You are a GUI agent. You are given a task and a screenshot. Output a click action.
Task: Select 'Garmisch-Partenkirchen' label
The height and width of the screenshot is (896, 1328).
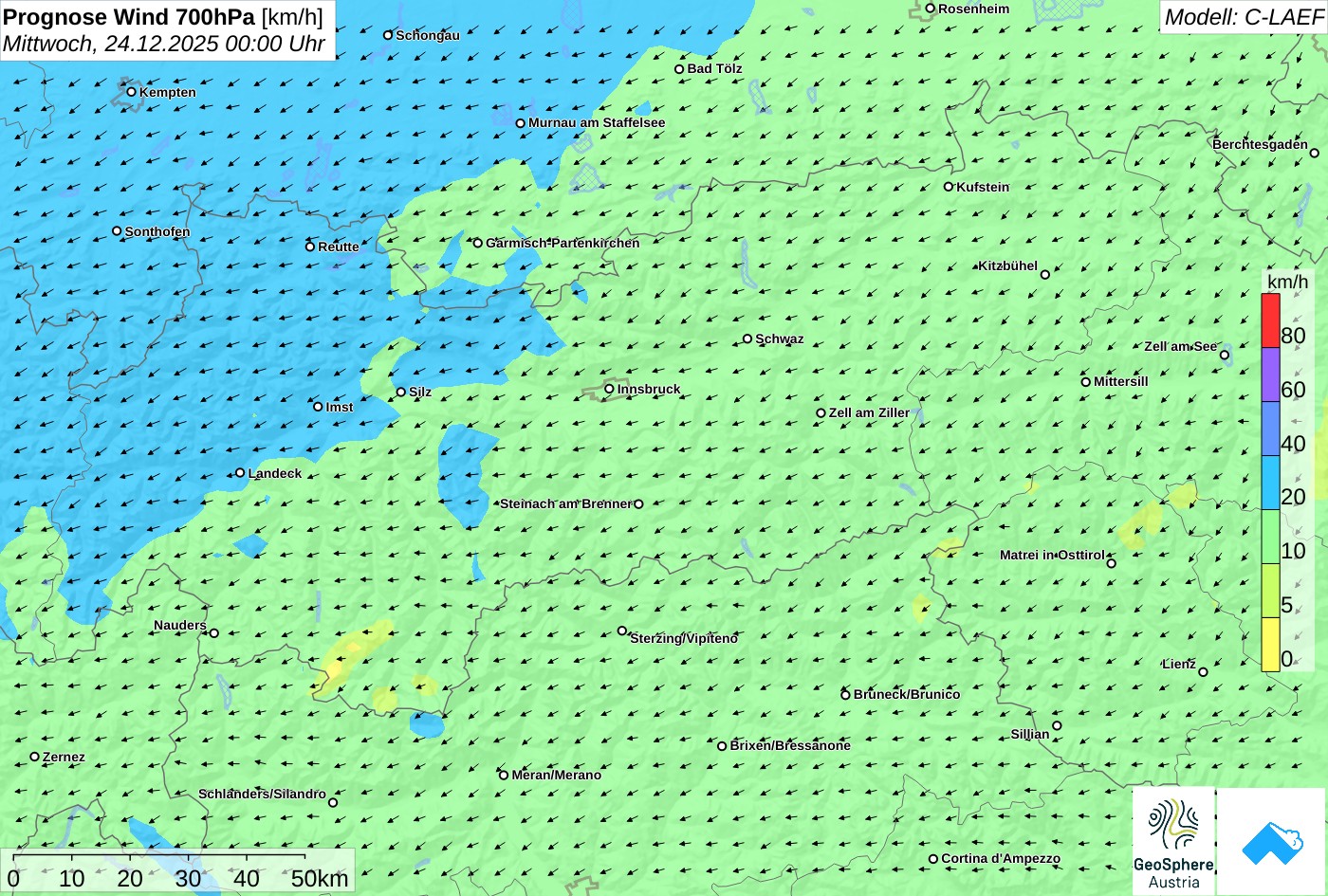(x=563, y=243)
